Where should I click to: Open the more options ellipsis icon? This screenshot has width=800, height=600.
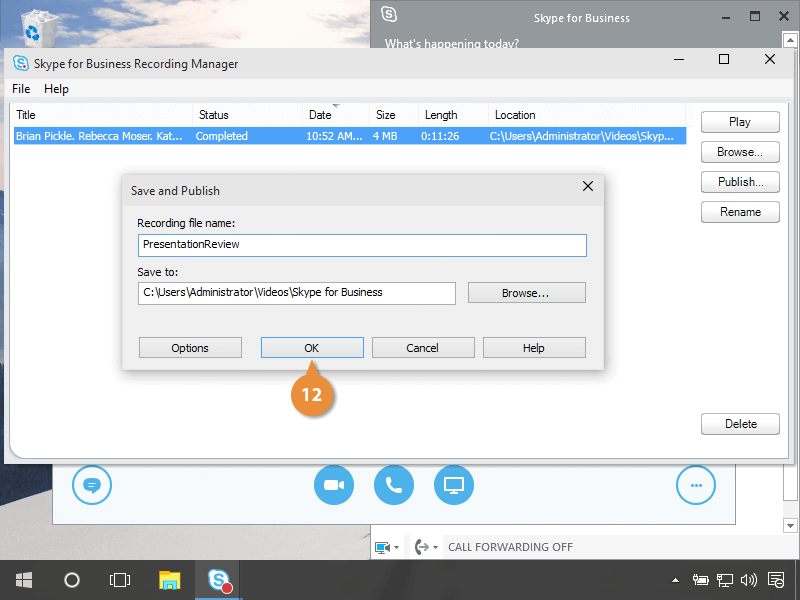click(696, 486)
